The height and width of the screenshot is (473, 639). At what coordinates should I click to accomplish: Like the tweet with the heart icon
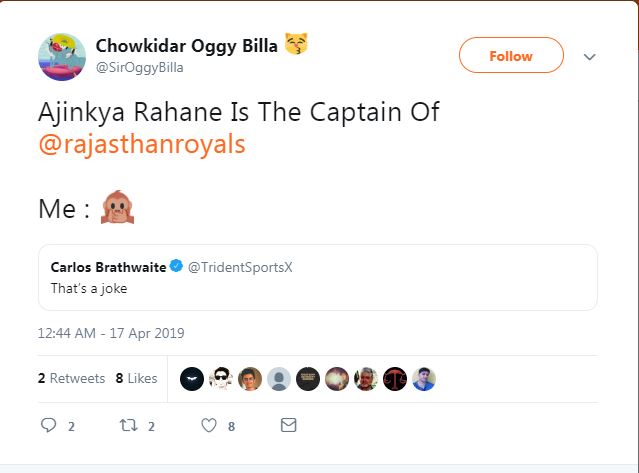click(209, 425)
